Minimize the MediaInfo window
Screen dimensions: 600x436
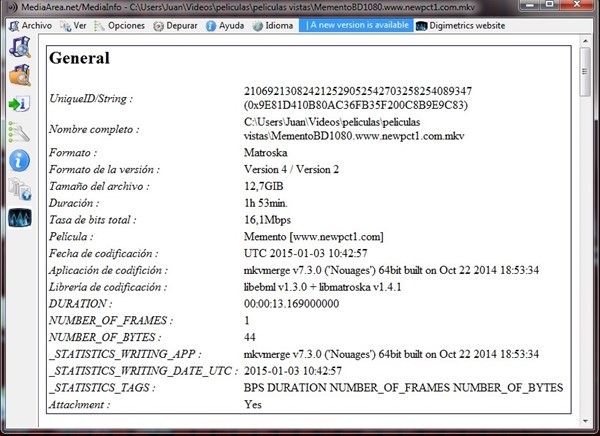pos(530,4)
